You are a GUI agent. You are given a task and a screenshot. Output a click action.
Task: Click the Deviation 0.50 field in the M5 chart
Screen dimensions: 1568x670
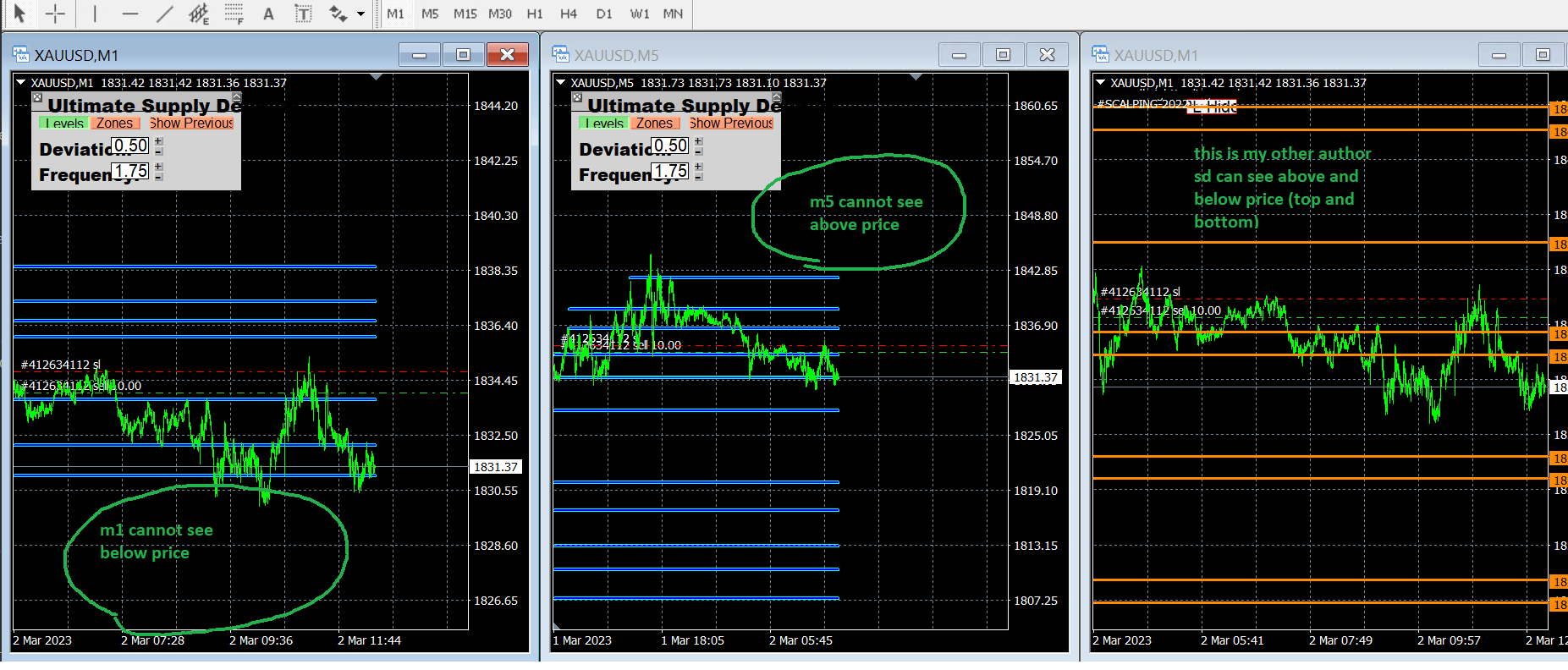coord(671,146)
